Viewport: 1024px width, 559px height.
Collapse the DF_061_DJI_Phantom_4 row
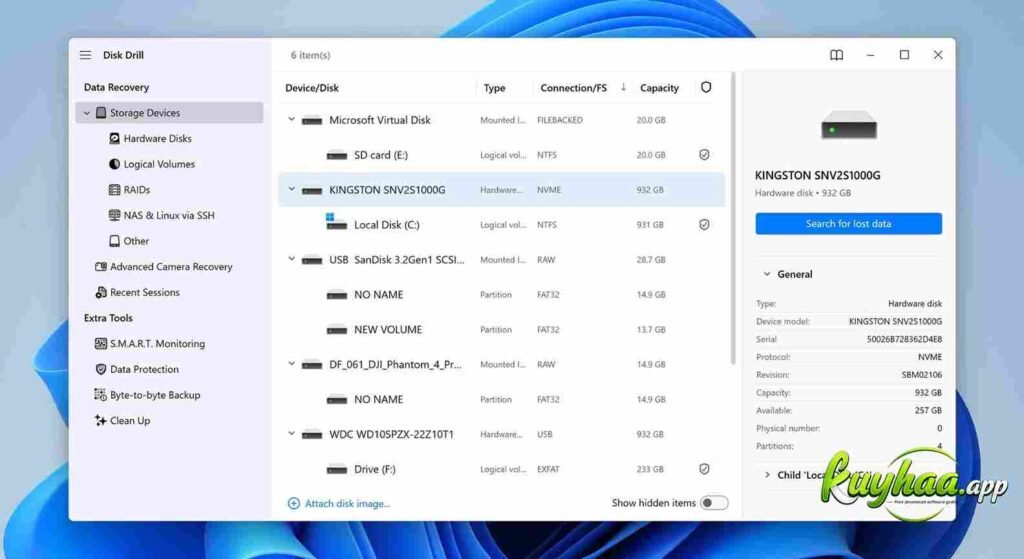291,364
